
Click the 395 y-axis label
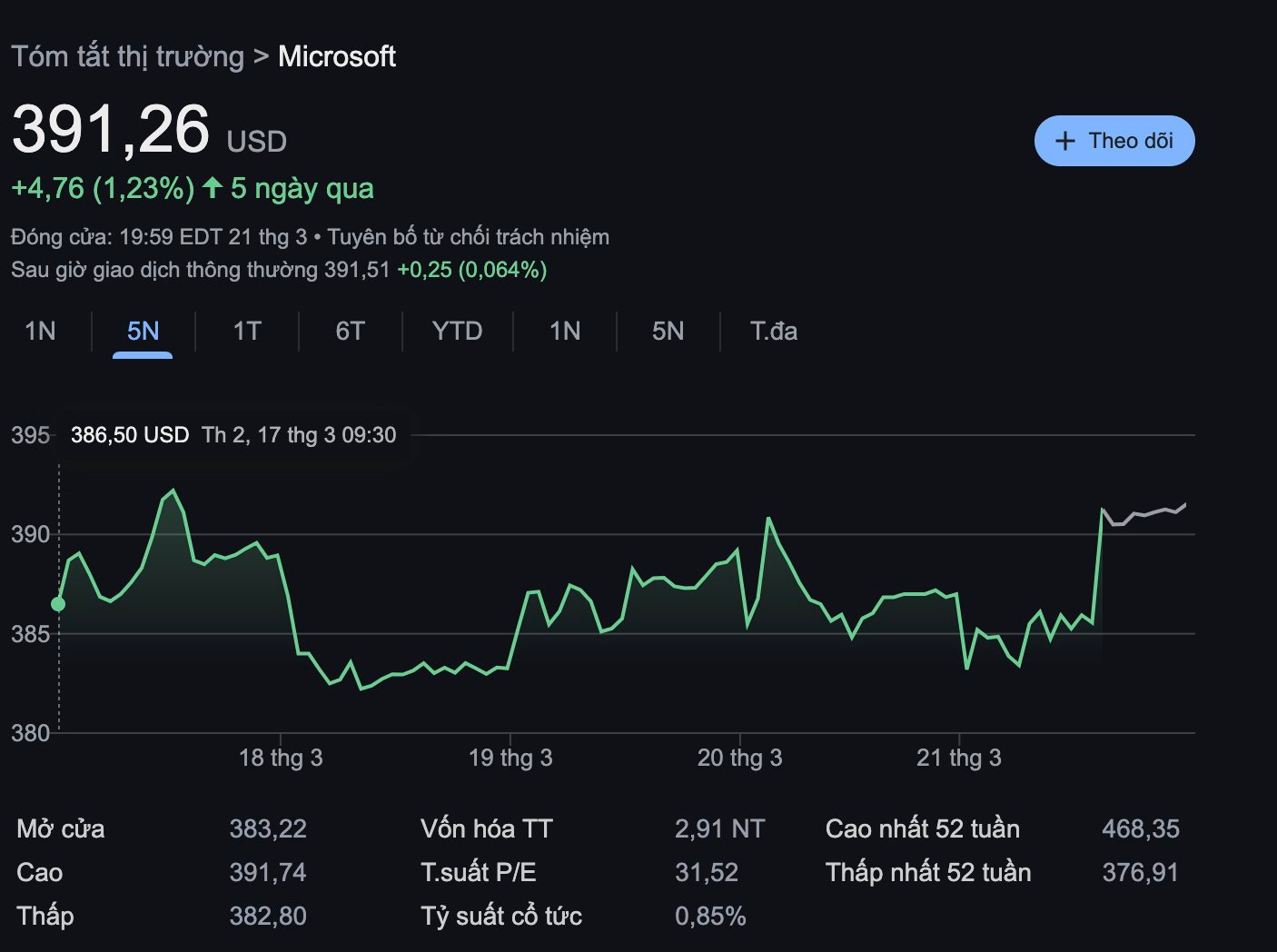point(30,435)
